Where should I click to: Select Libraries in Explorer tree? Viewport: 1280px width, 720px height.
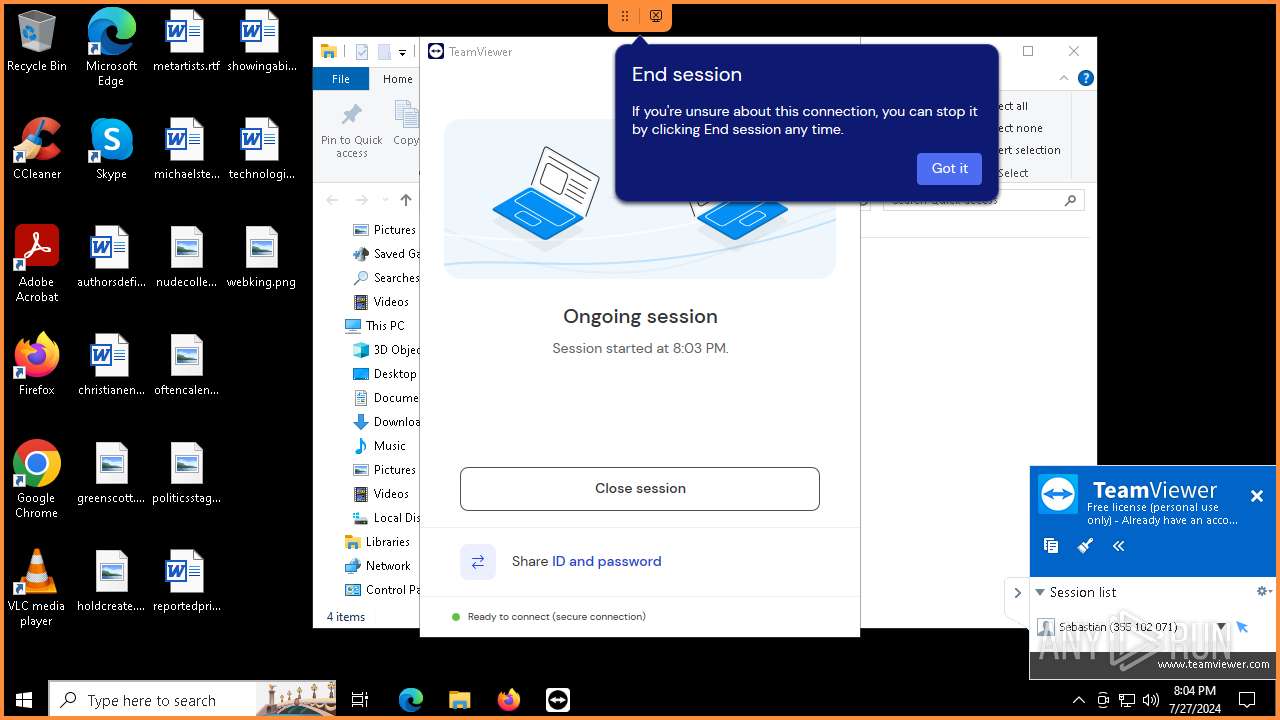(377, 542)
